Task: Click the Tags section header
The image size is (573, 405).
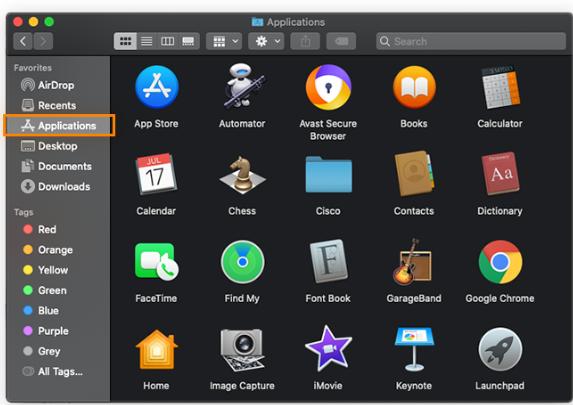Action: click(24, 212)
